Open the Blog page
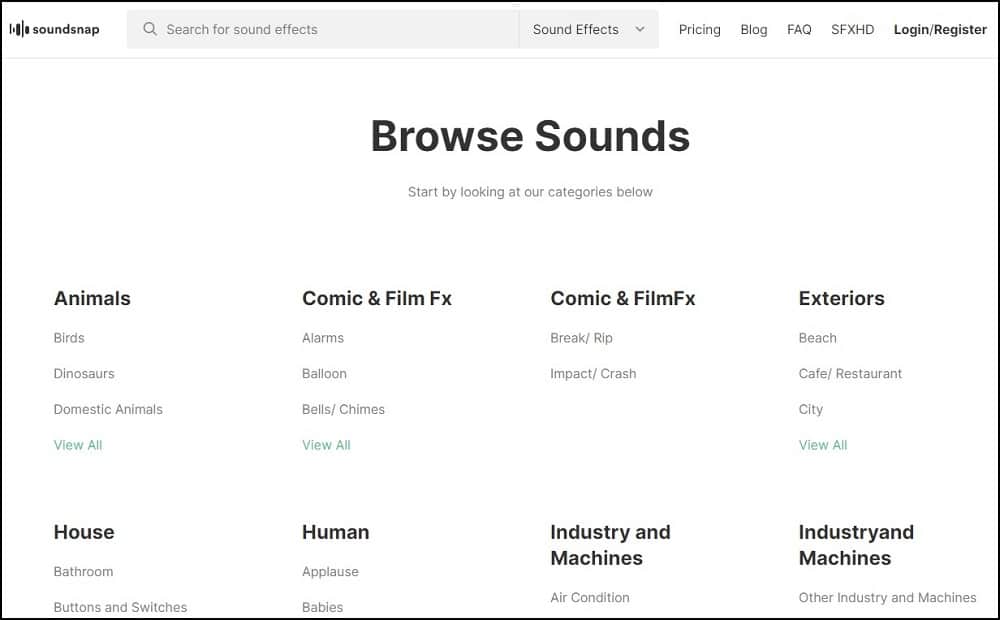 click(x=753, y=30)
